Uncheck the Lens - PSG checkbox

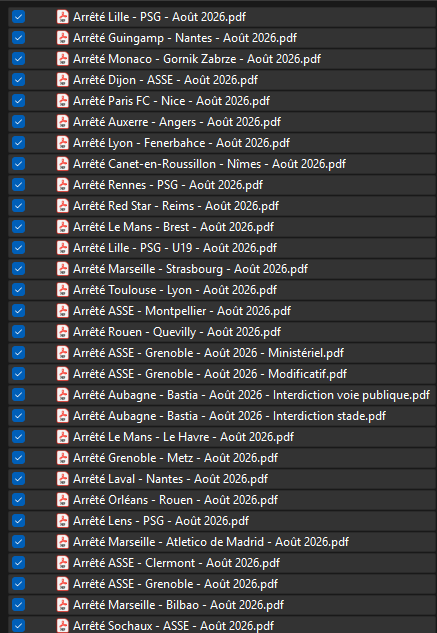tap(18, 520)
